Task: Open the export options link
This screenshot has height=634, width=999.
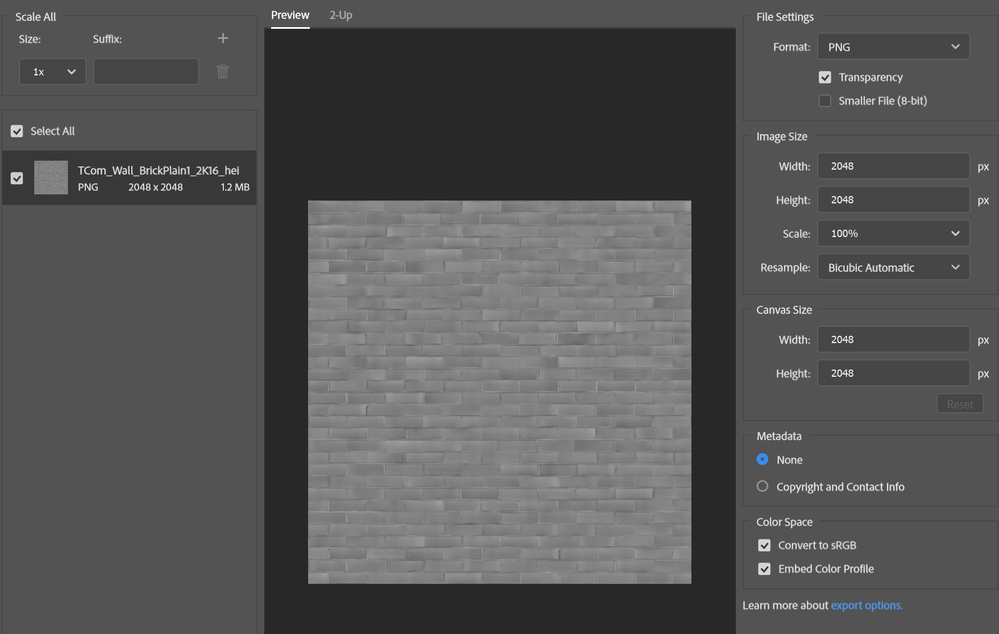Action: pos(866,605)
